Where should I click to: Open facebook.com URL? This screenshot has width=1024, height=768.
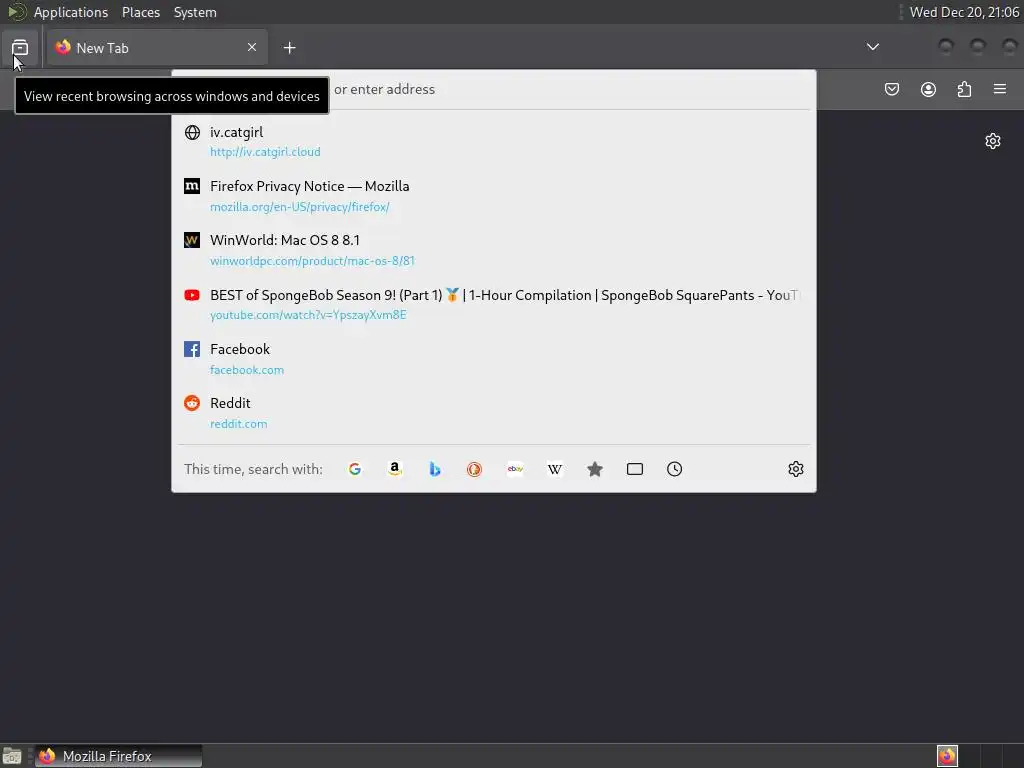pyautogui.click(x=247, y=370)
